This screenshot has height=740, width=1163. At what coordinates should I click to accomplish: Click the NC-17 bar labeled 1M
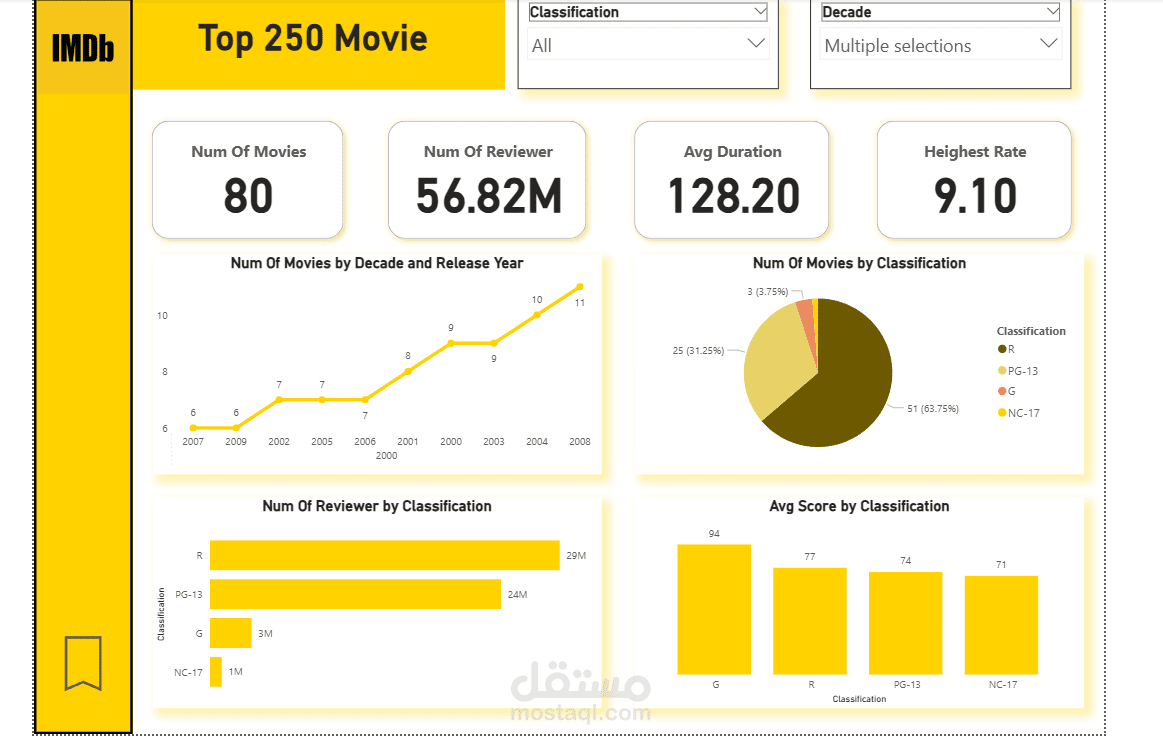click(x=216, y=672)
